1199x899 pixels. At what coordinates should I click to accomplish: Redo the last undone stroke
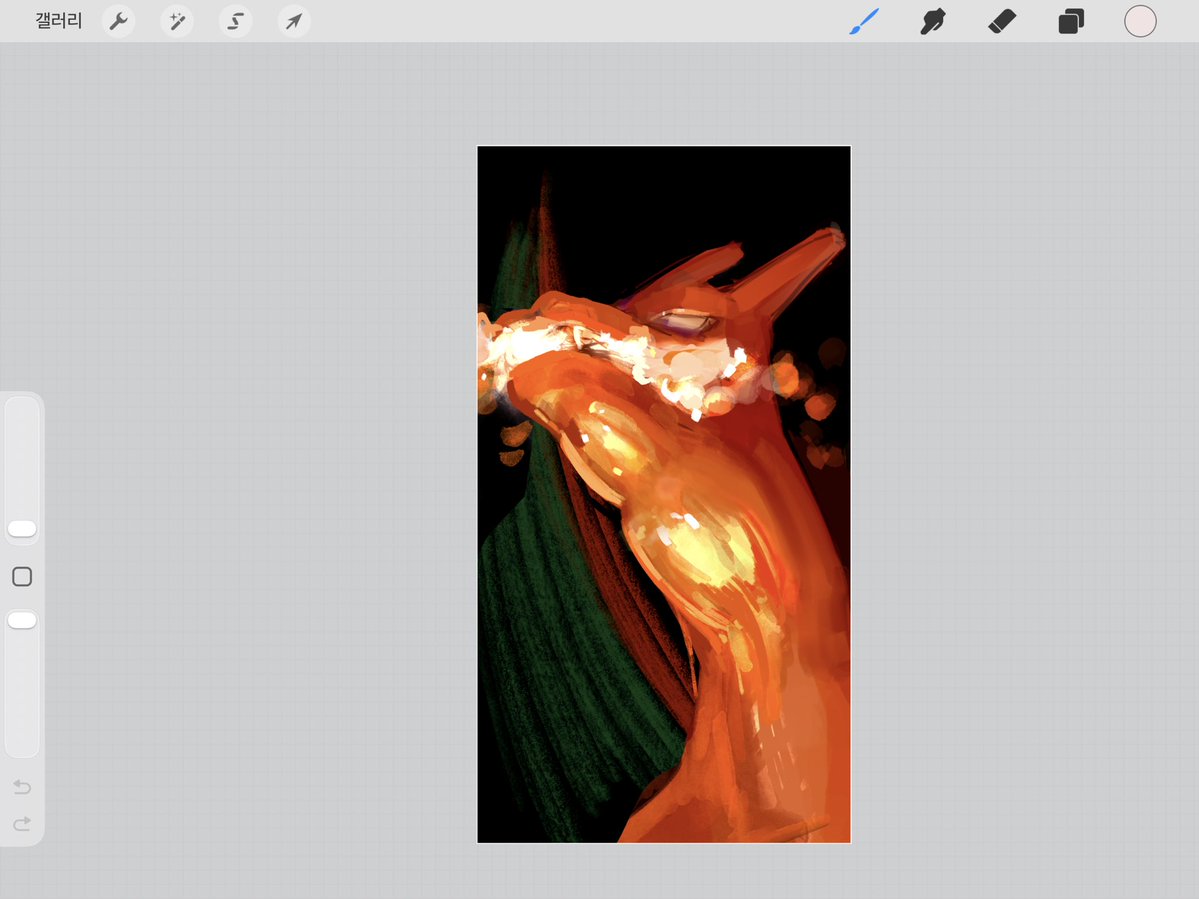coord(22,823)
